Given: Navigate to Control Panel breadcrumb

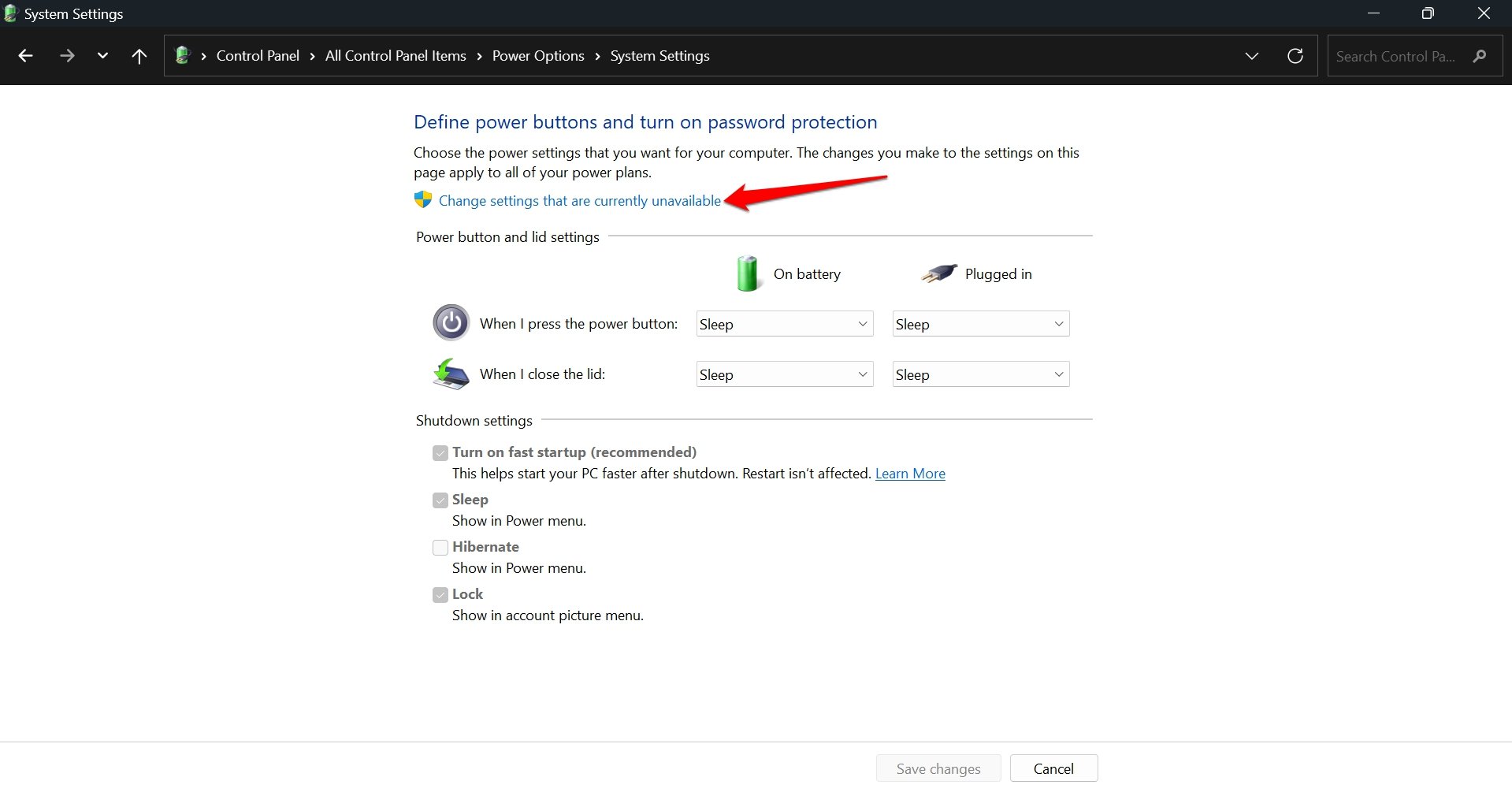Looking at the screenshot, I should coord(258,56).
